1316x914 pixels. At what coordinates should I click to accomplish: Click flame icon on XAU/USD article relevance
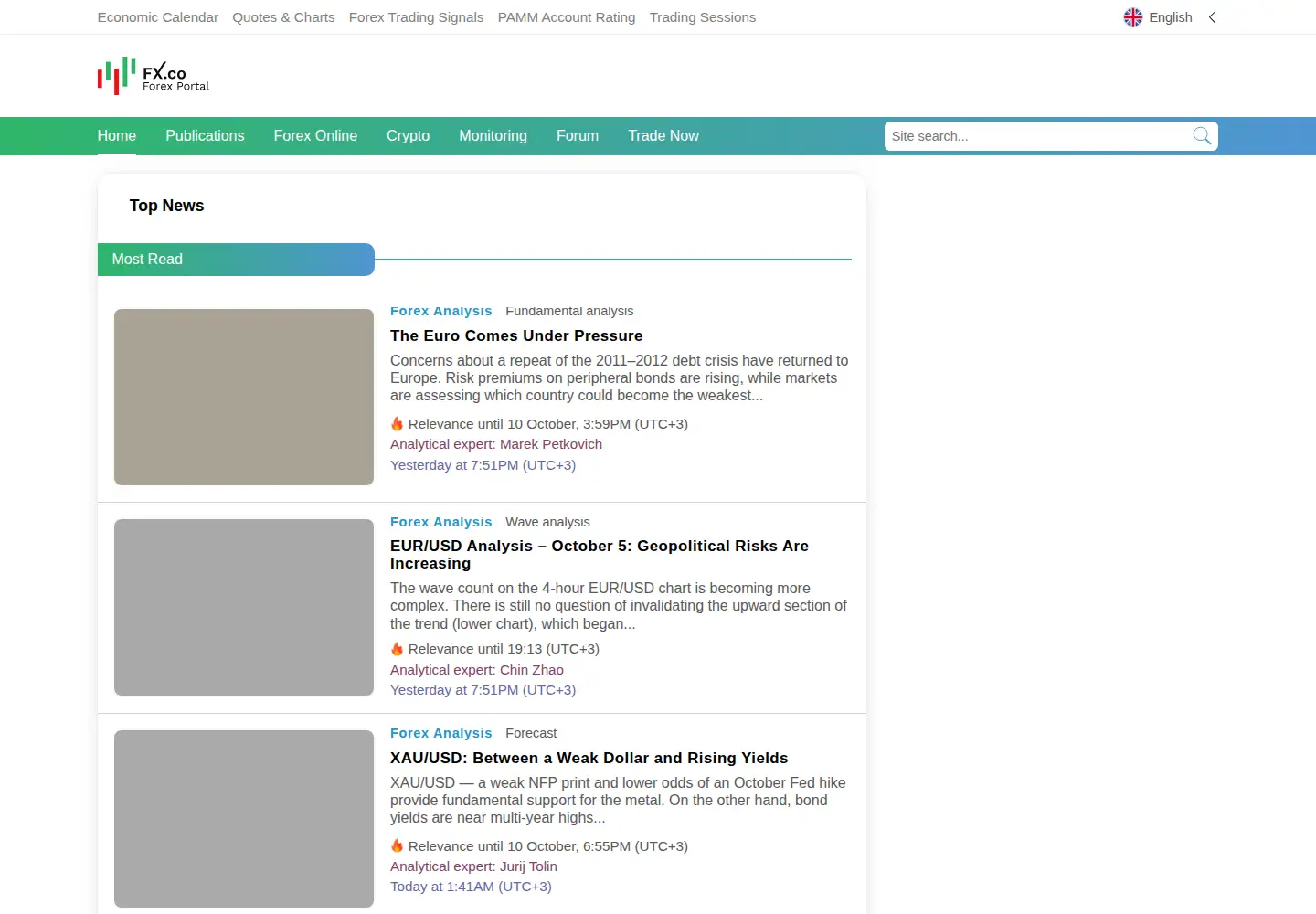pos(397,846)
